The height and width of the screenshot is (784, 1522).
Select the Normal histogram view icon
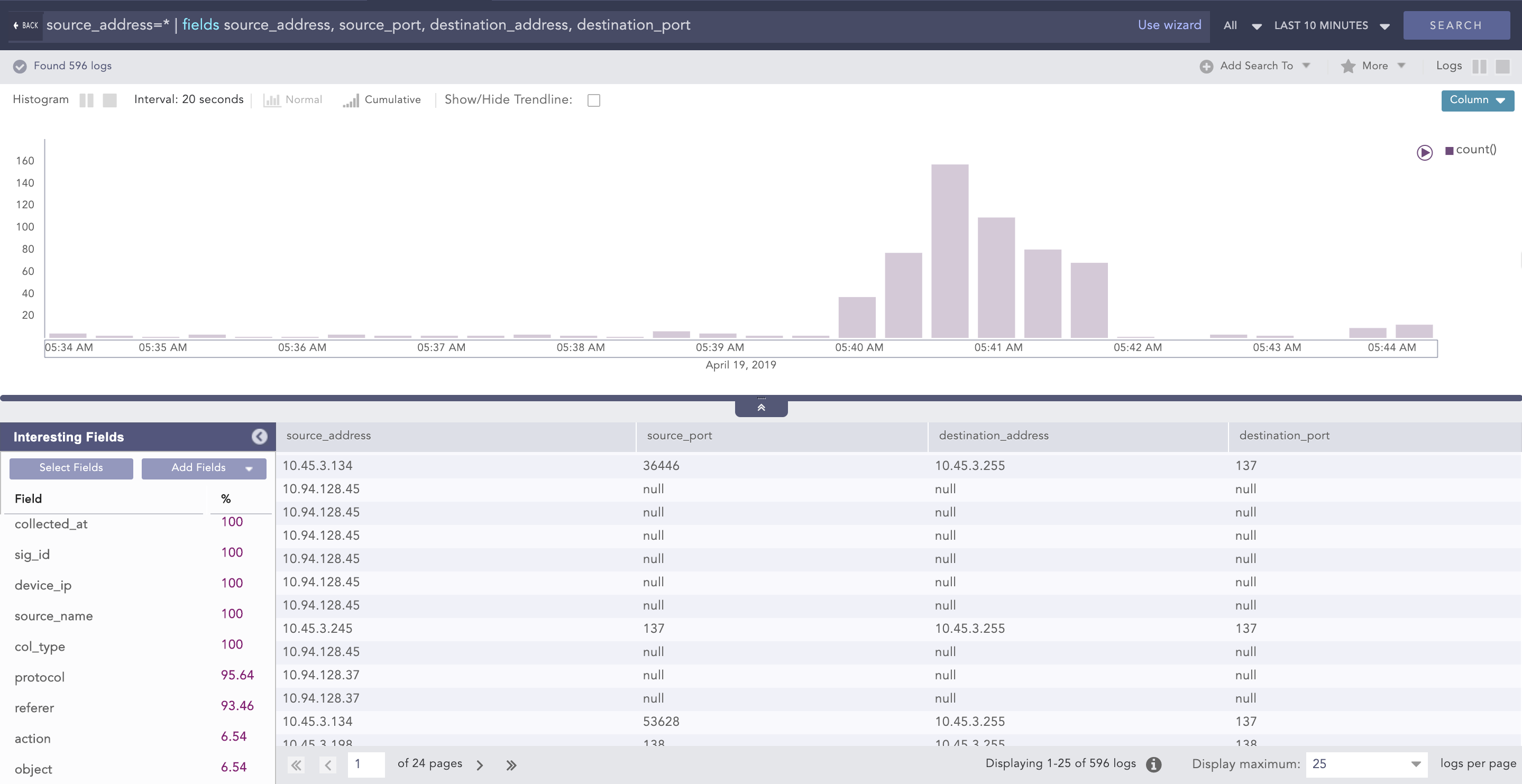[x=272, y=100]
